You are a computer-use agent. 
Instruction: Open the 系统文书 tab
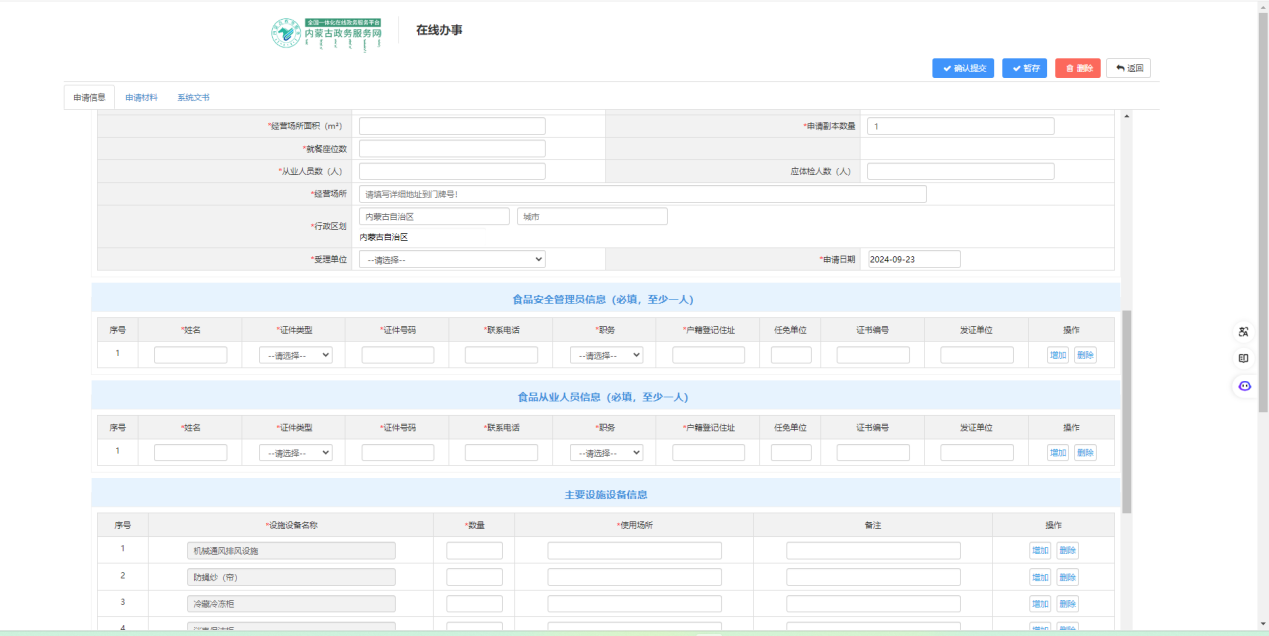tap(193, 98)
